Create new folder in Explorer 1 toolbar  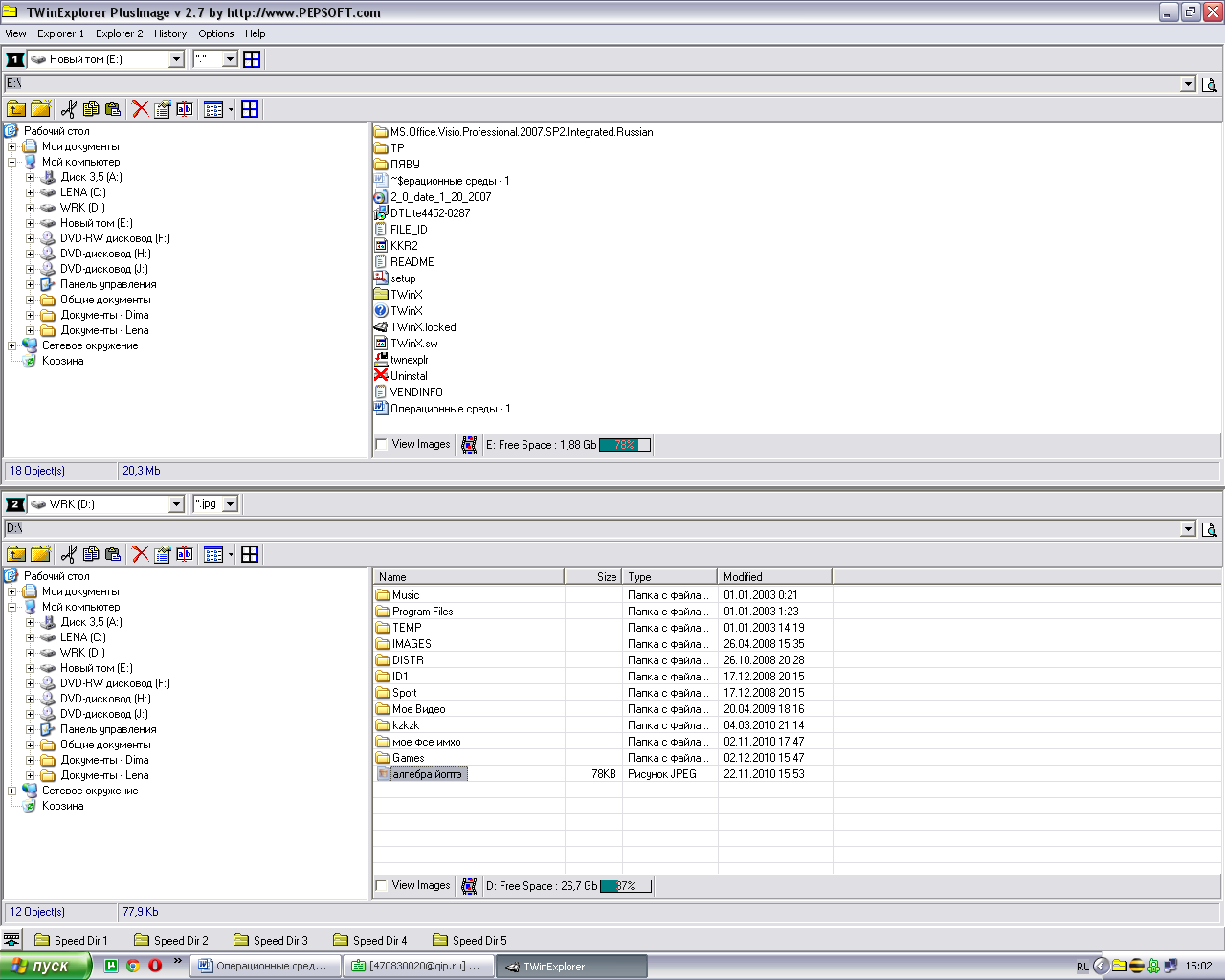coord(40,109)
